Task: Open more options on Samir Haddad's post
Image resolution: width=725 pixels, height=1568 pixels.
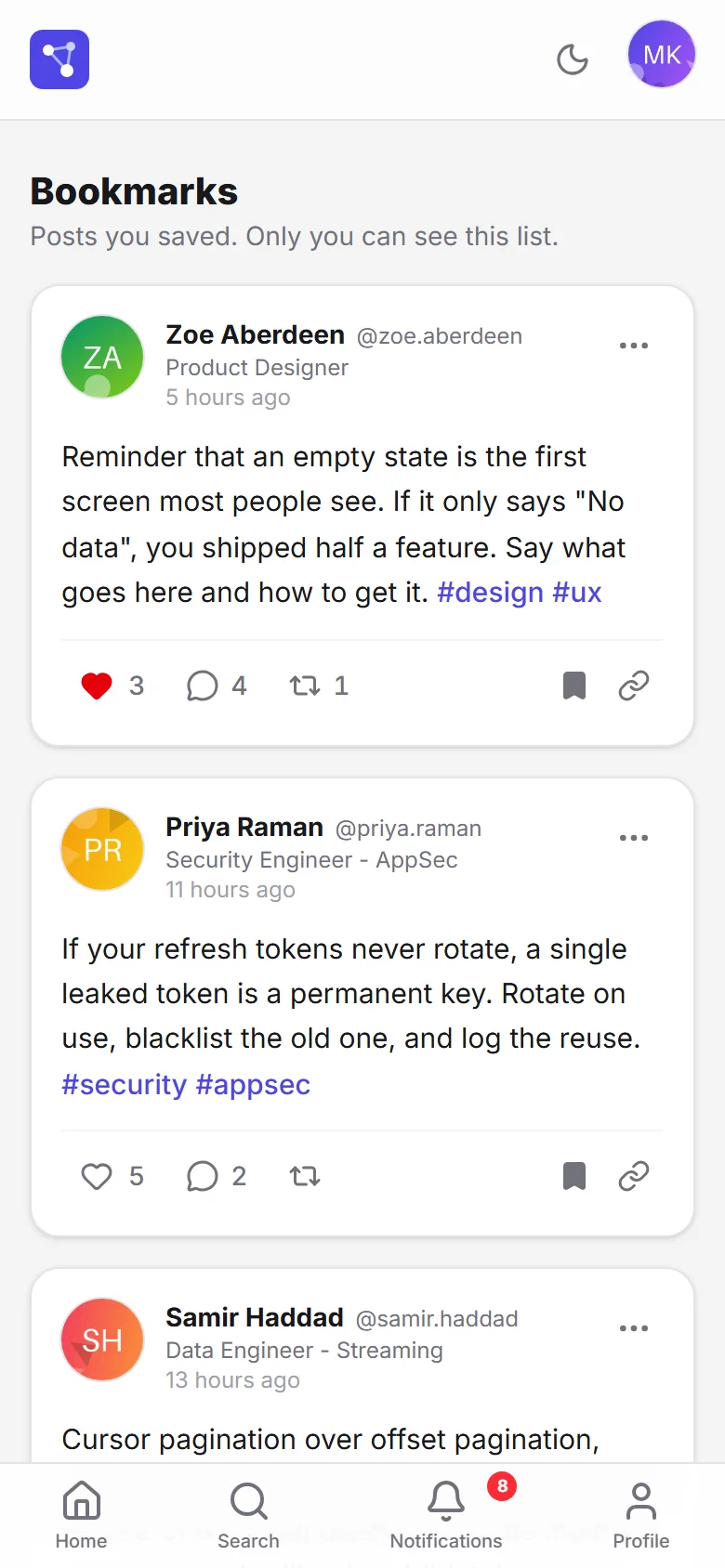Action: click(x=634, y=1328)
